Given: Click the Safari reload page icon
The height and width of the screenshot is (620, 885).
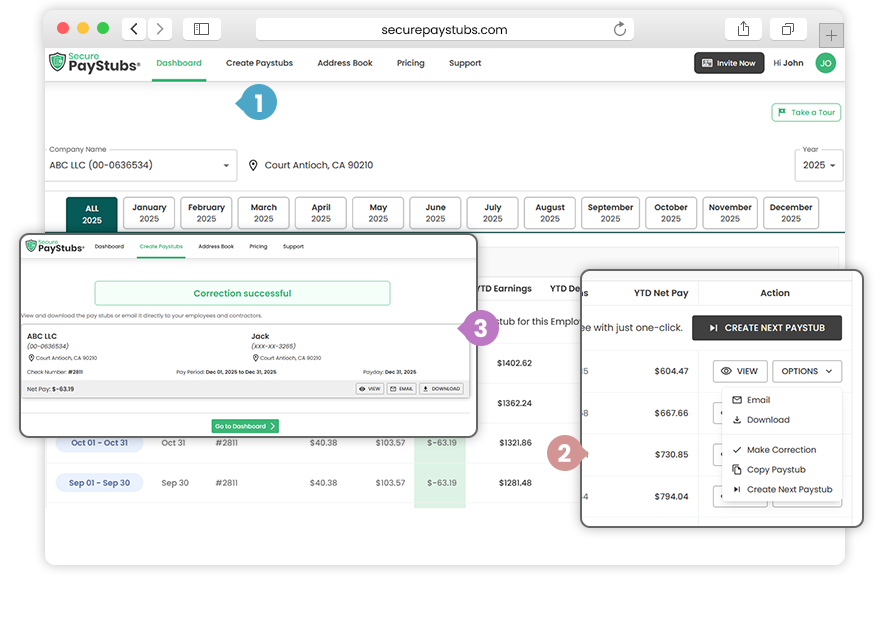Looking at the screenshot, I should click(x=620, y=29).
